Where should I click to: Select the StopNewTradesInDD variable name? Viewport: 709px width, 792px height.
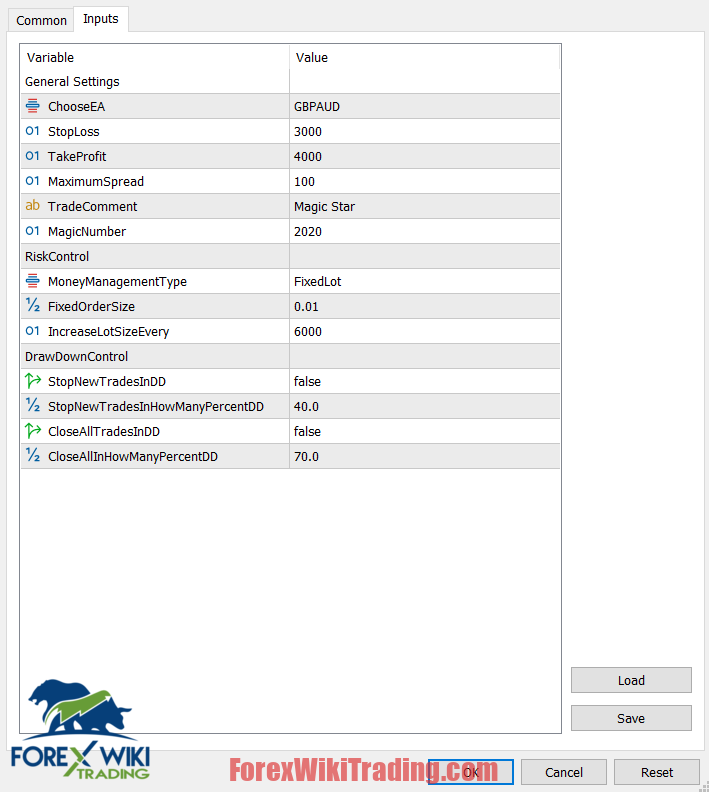click(x=107, y=382)
